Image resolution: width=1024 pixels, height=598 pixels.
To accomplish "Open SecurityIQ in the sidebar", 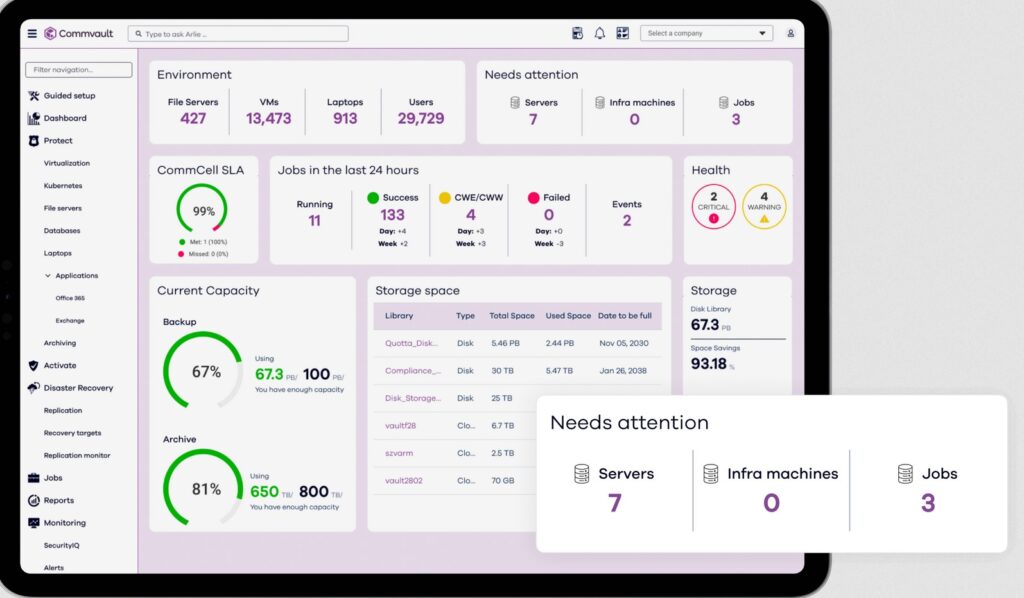I will pyautogui.click(x=61, y=545).
